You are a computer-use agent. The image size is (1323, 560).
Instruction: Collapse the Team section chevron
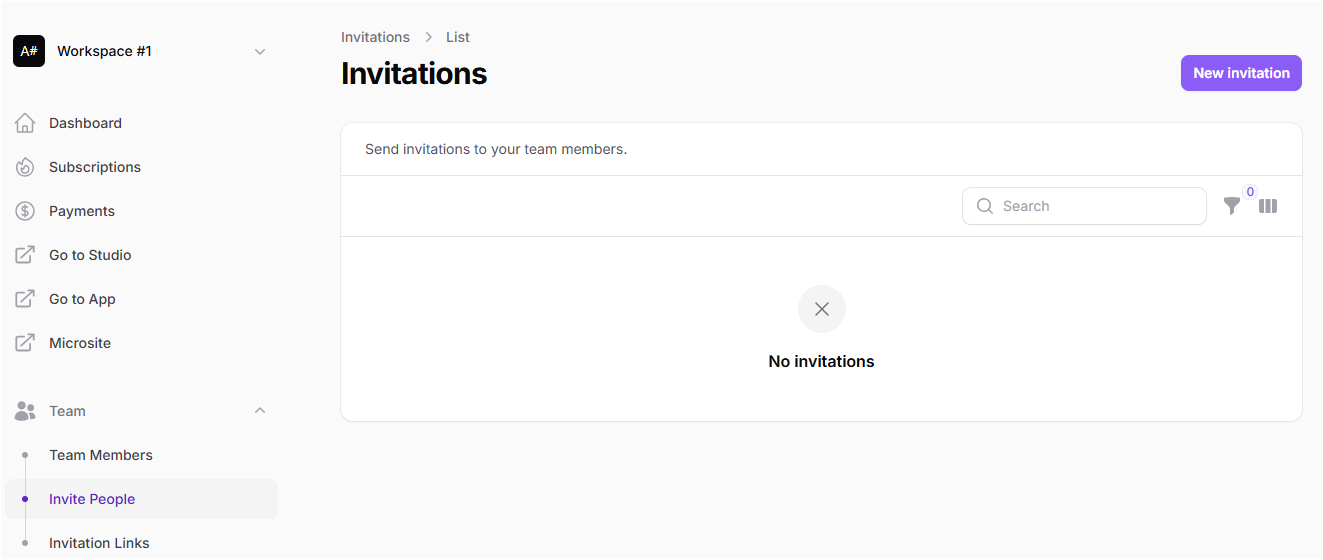[260, 411]
